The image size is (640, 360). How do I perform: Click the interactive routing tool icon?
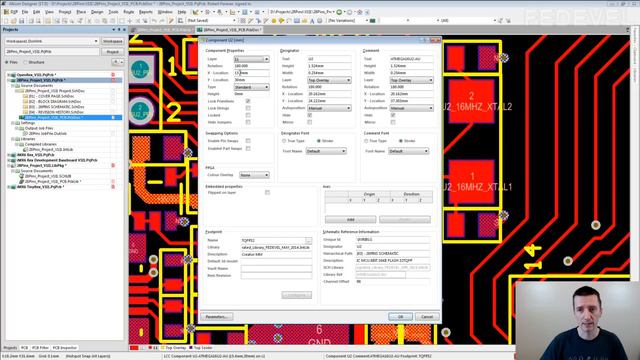pyautogui.click(x=250, y=20)
